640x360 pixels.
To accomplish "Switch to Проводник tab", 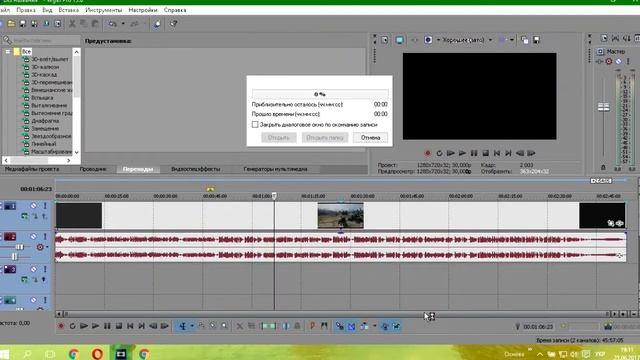I will 93,169.
